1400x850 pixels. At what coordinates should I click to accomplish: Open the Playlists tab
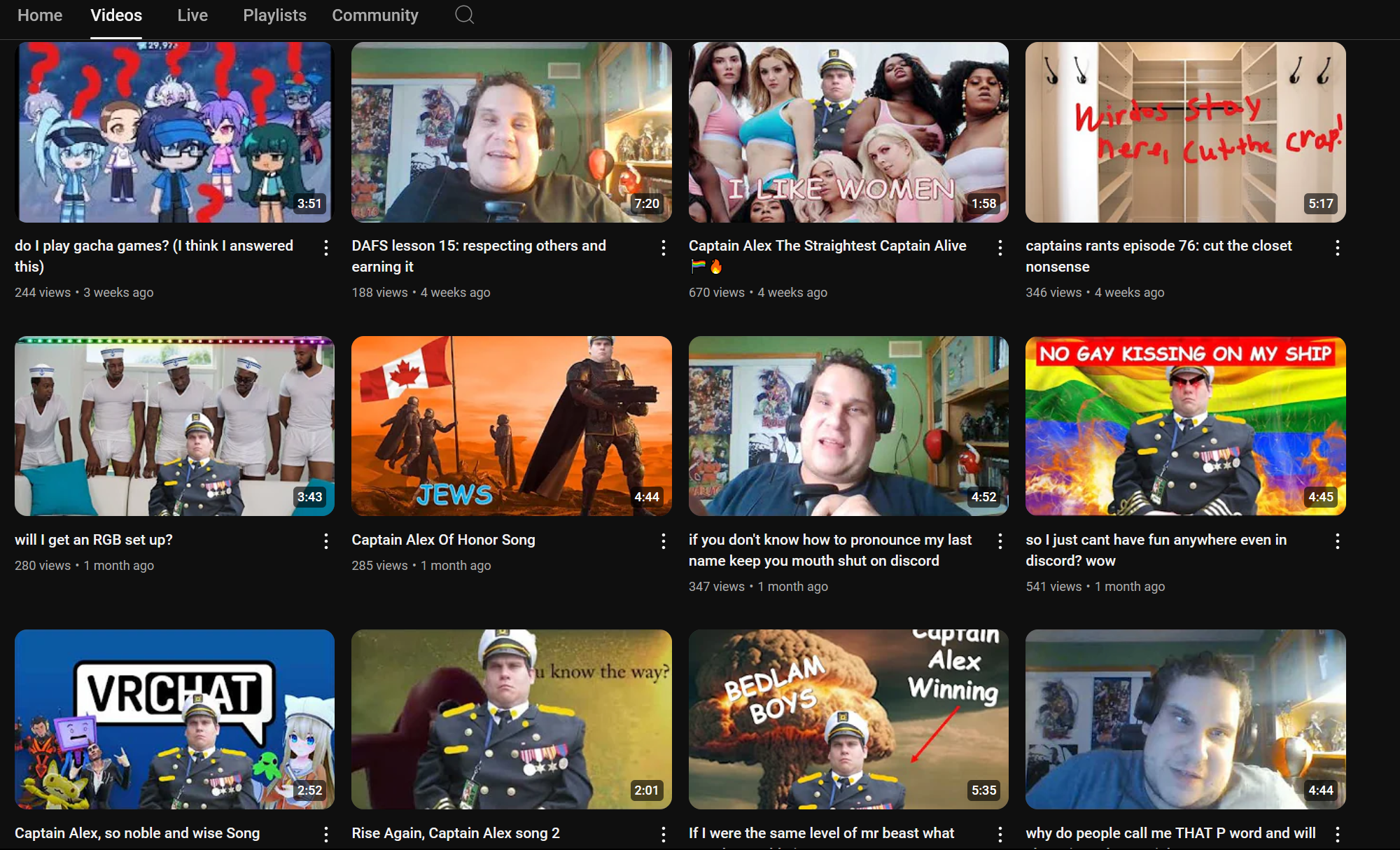[x=274, y=15]
